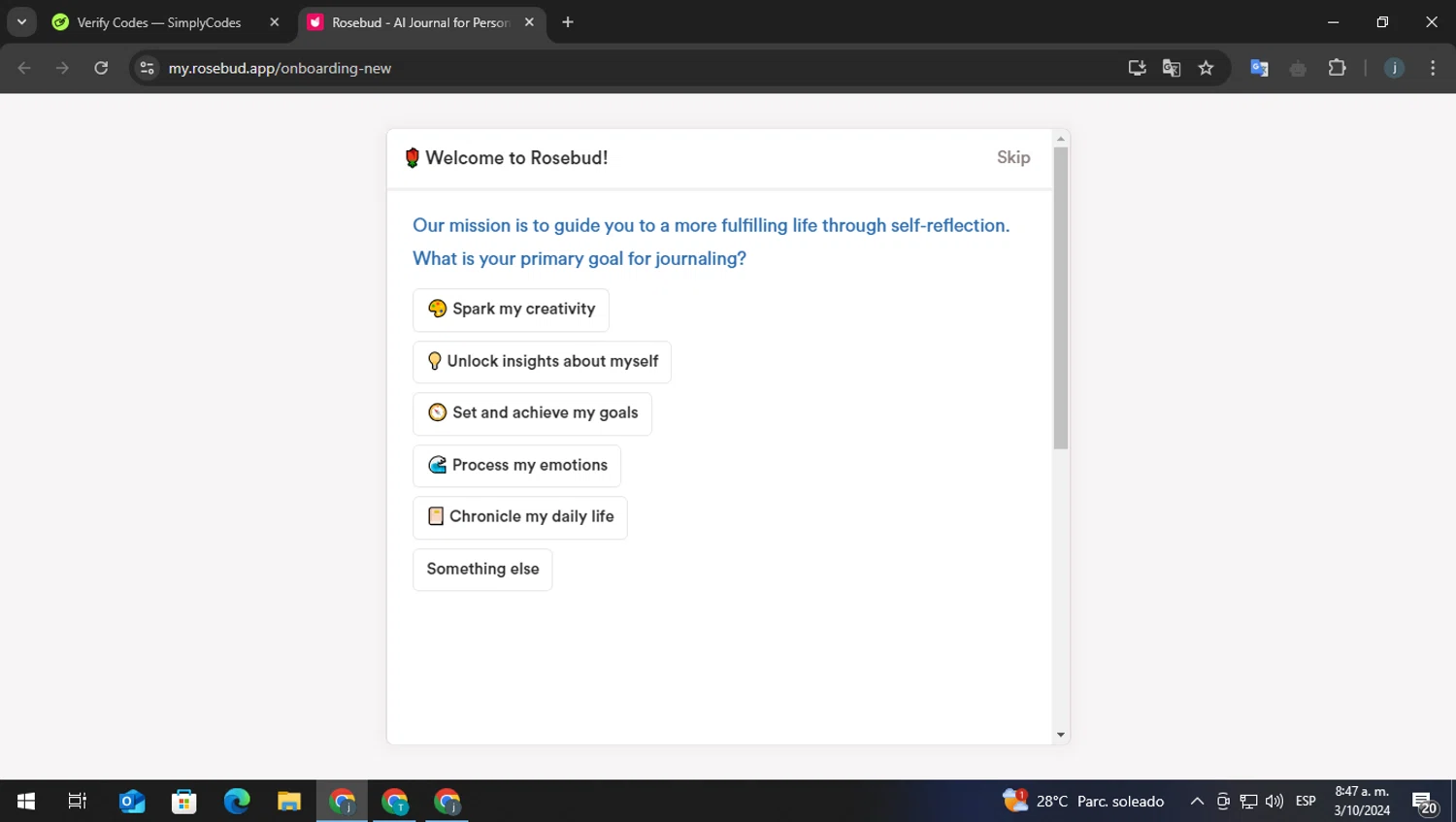Open network status tray icon

tap(1249, 801)
